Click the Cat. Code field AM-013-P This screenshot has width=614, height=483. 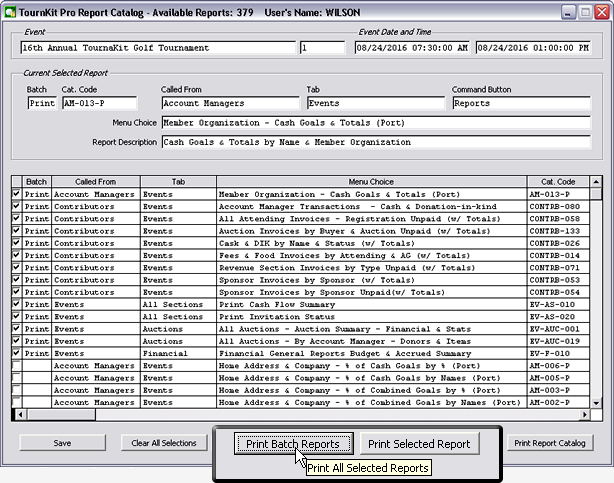tap(99, 103)
